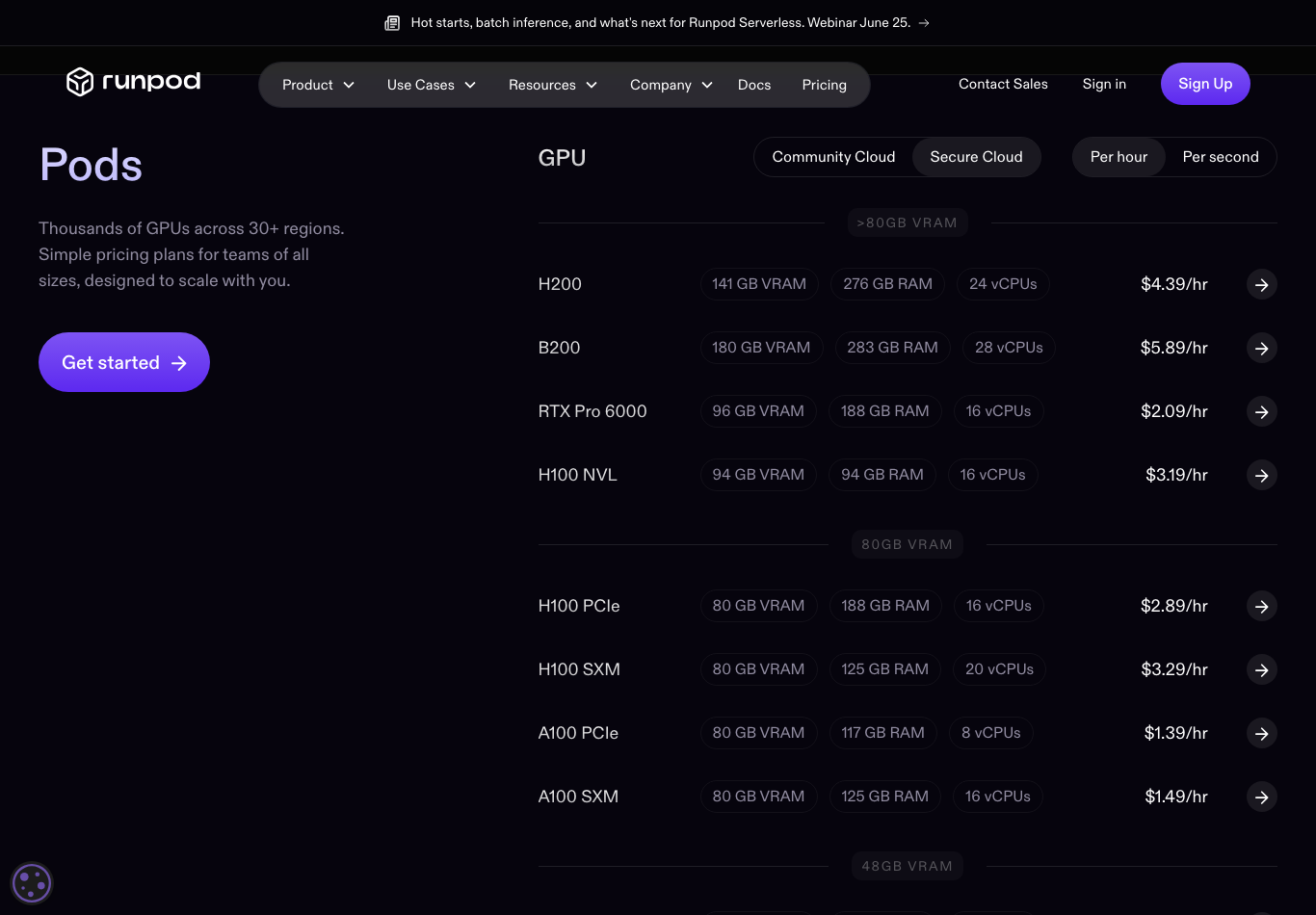
Task: Open the H100 NVL row arrow
Action: pyautogui.click(x=1262, y=475)
